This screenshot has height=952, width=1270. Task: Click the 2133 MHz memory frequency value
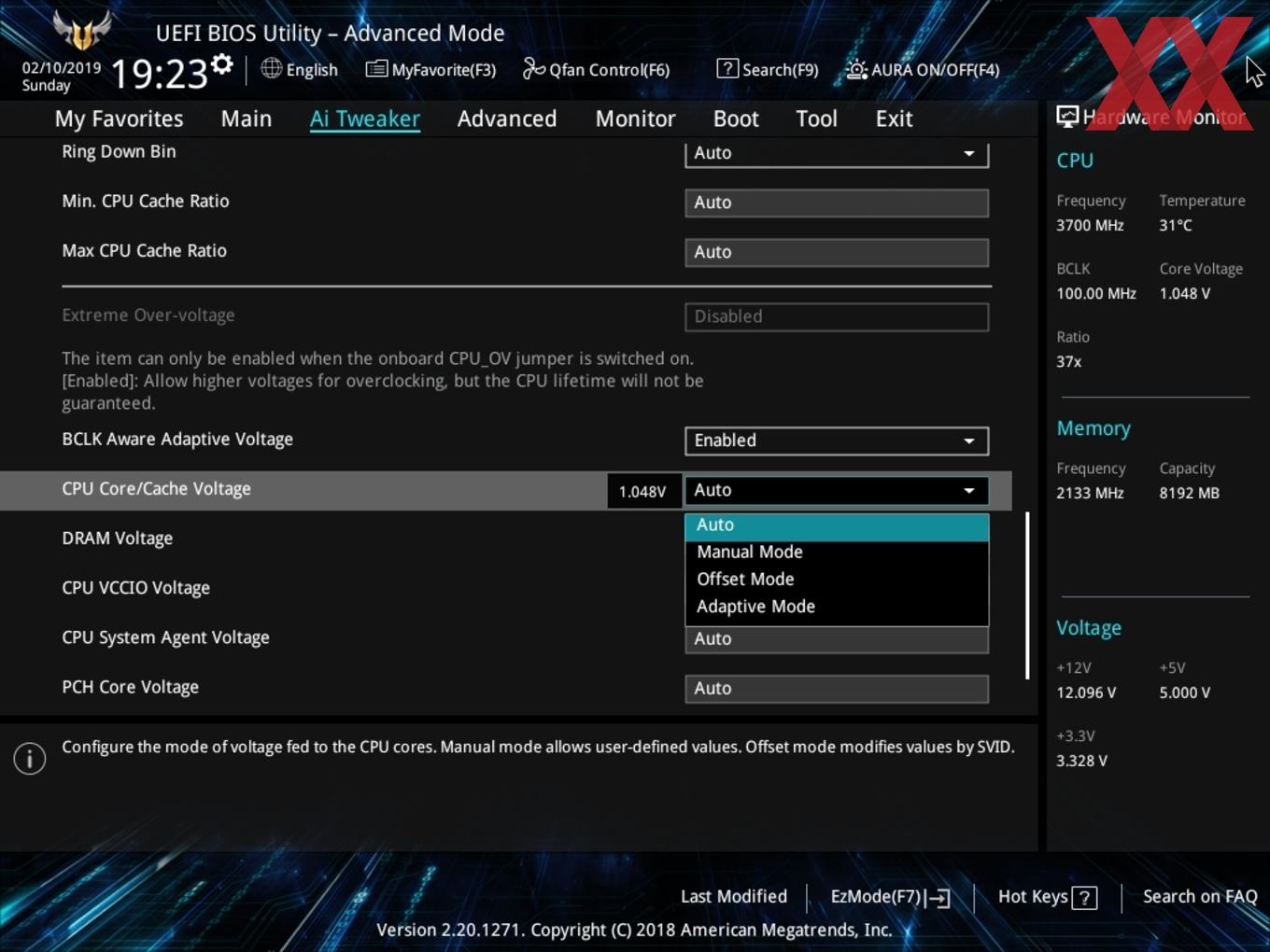pos(1090,493)
